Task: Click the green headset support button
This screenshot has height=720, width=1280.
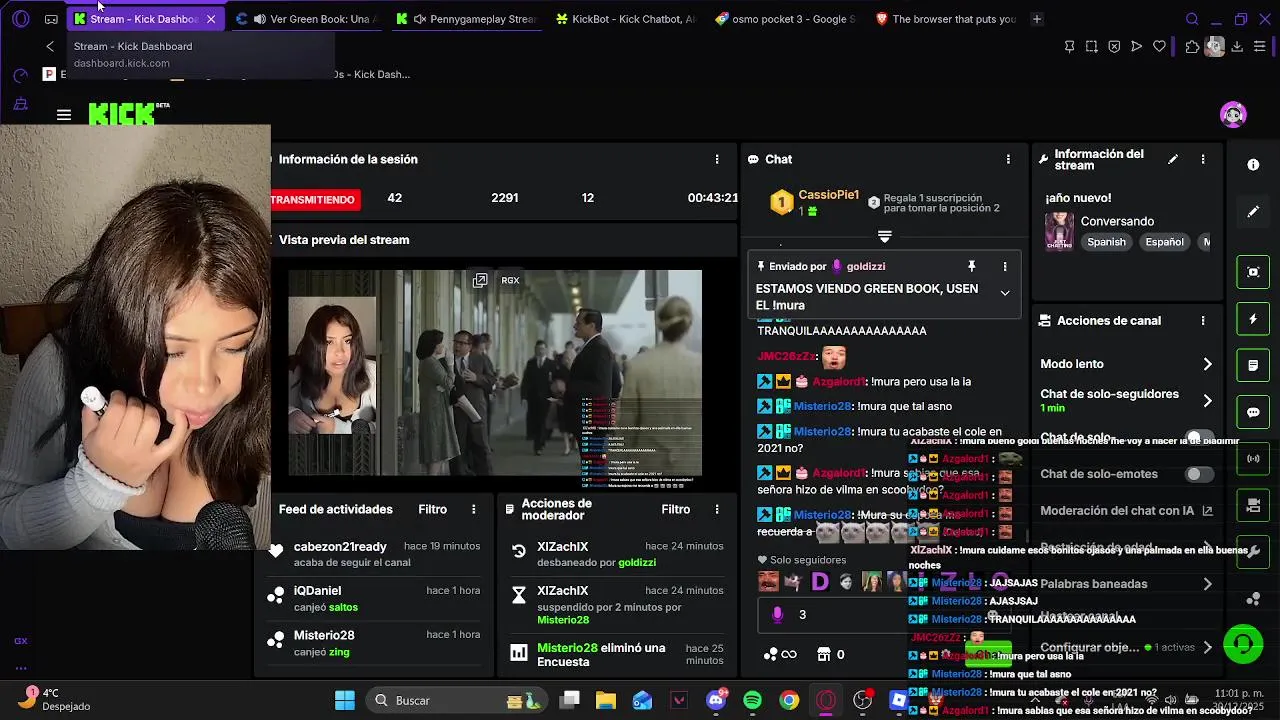Action: tap(1243, 644)
